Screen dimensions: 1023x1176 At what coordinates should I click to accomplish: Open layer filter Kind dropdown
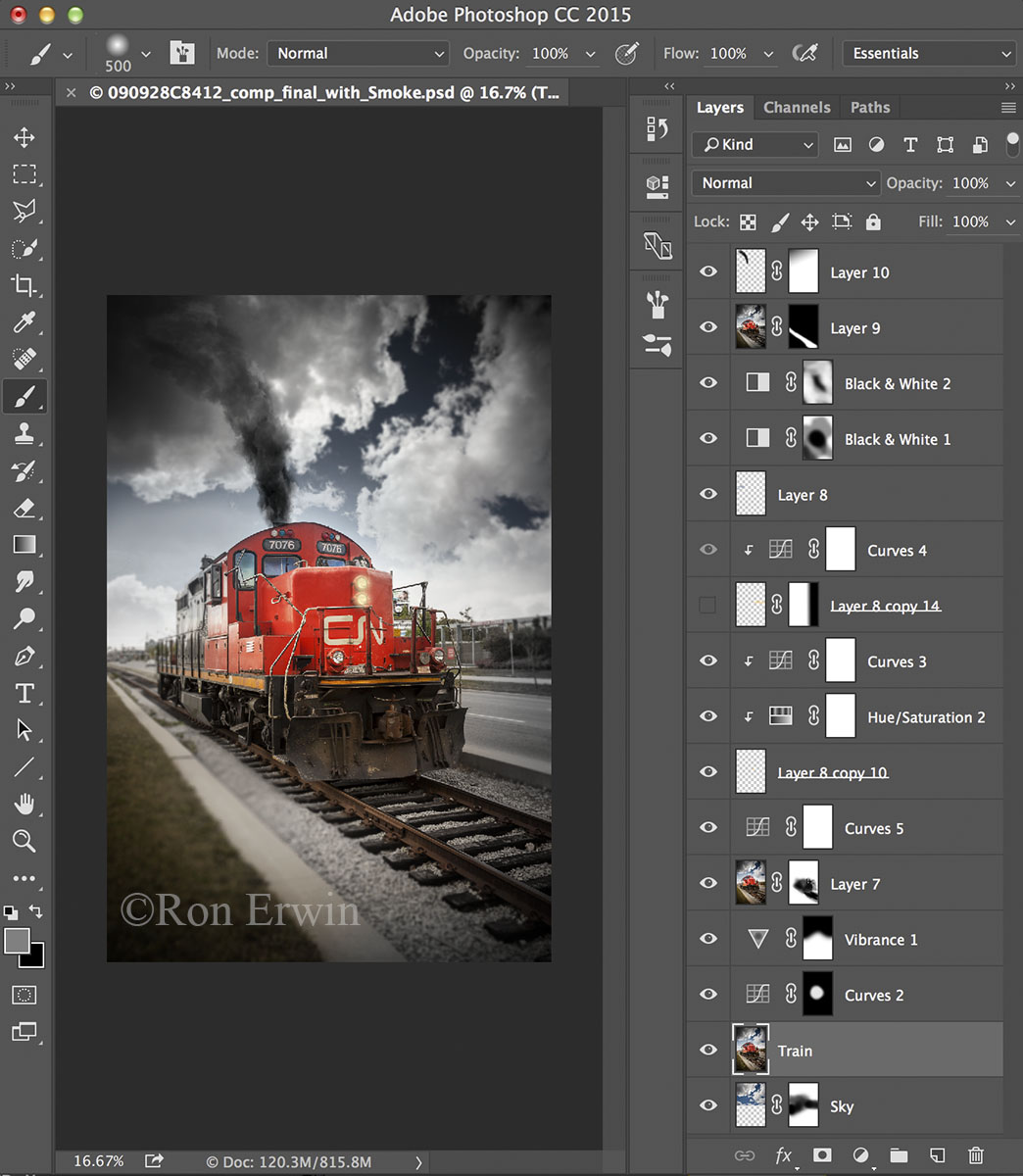click(x=755, y=144)
